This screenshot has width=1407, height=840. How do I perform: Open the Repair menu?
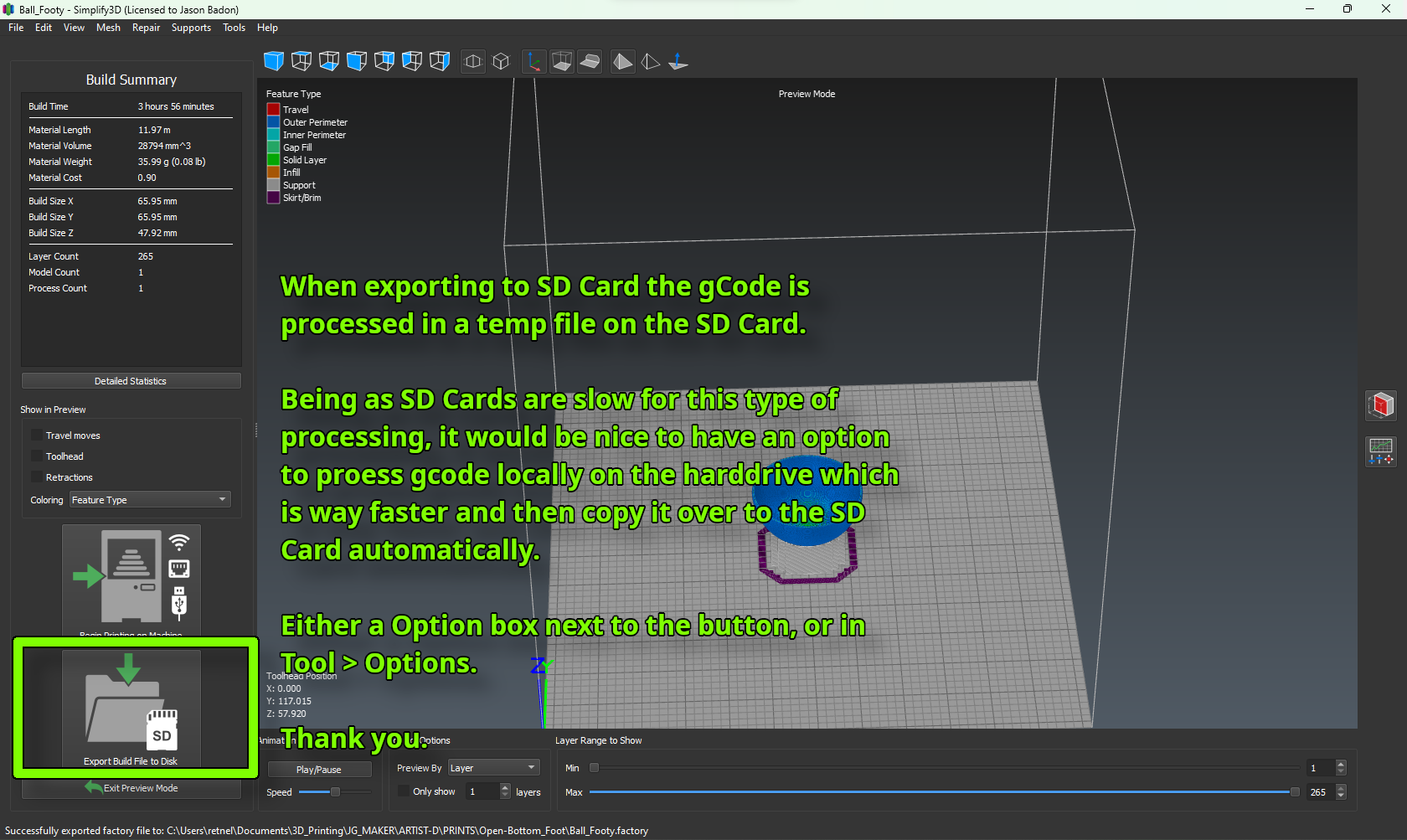tap(146, 28)
